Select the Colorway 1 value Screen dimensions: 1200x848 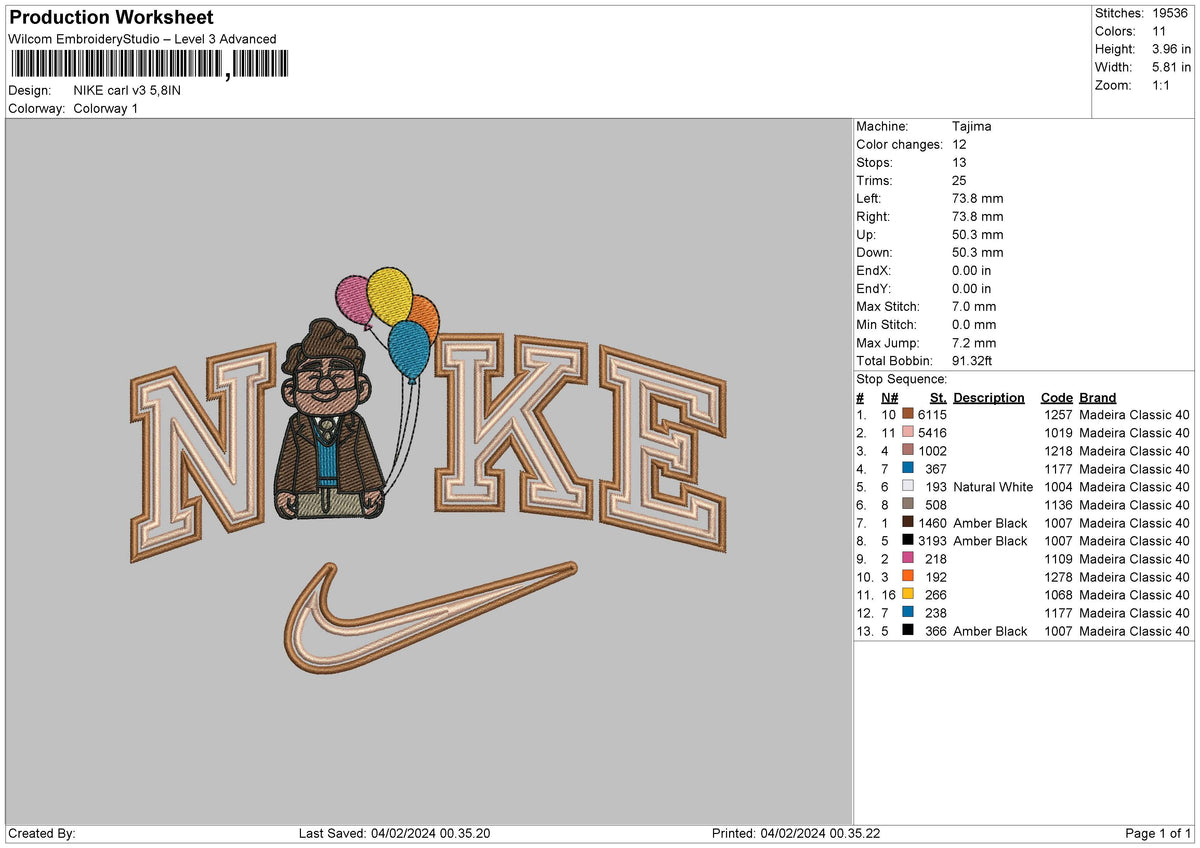tap(106, 108)
